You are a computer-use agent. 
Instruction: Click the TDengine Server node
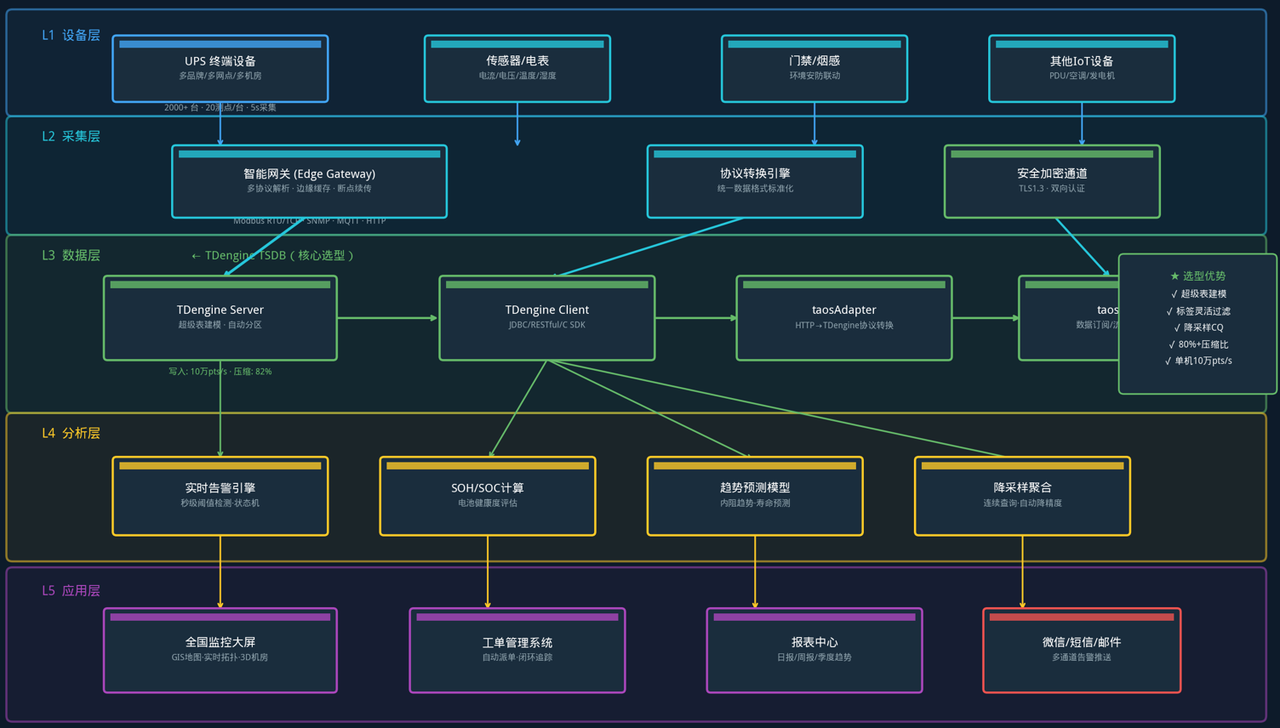[x=220, y=318]
